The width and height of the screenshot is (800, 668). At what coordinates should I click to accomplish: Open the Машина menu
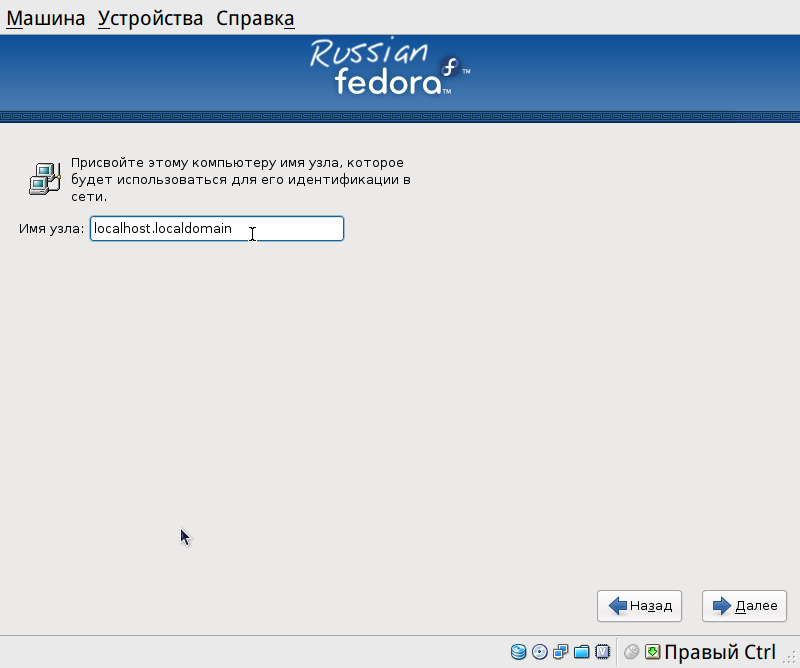[x=45, y=18]
